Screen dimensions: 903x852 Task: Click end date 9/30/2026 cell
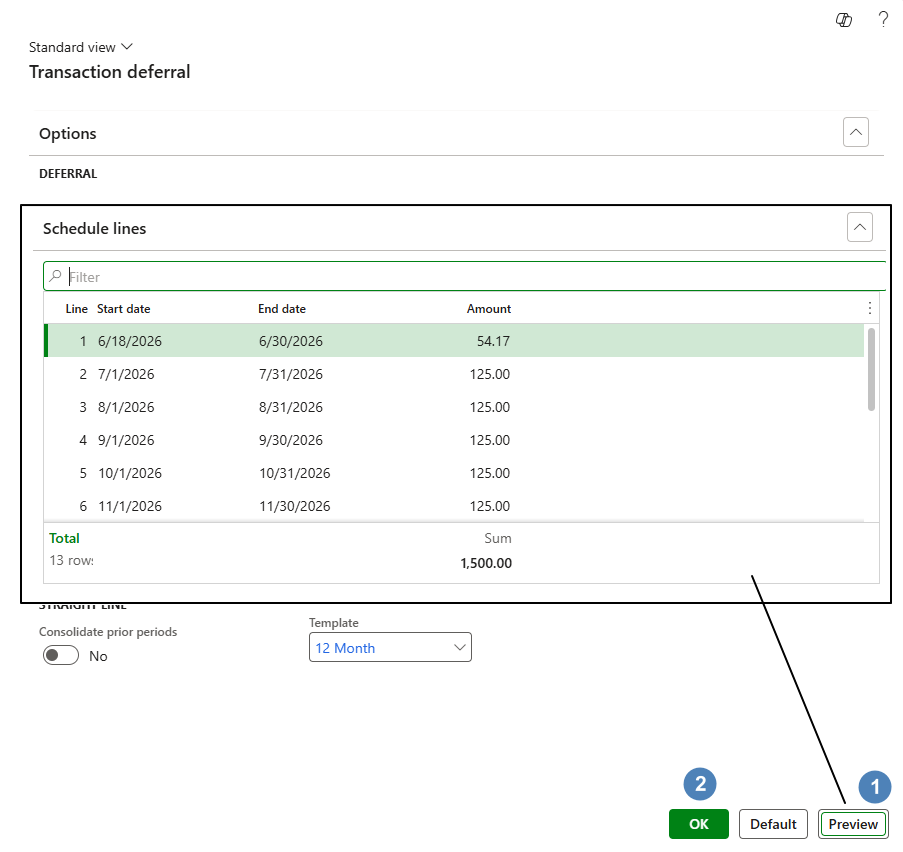coord(291,440)
